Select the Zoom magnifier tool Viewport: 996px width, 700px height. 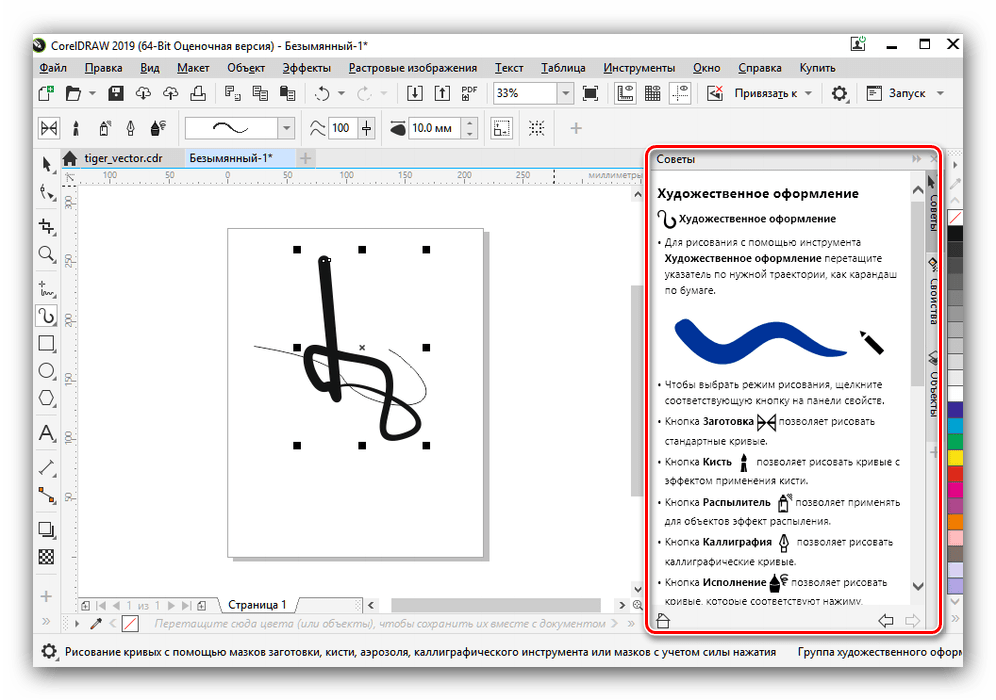click(x=46, y=255)
